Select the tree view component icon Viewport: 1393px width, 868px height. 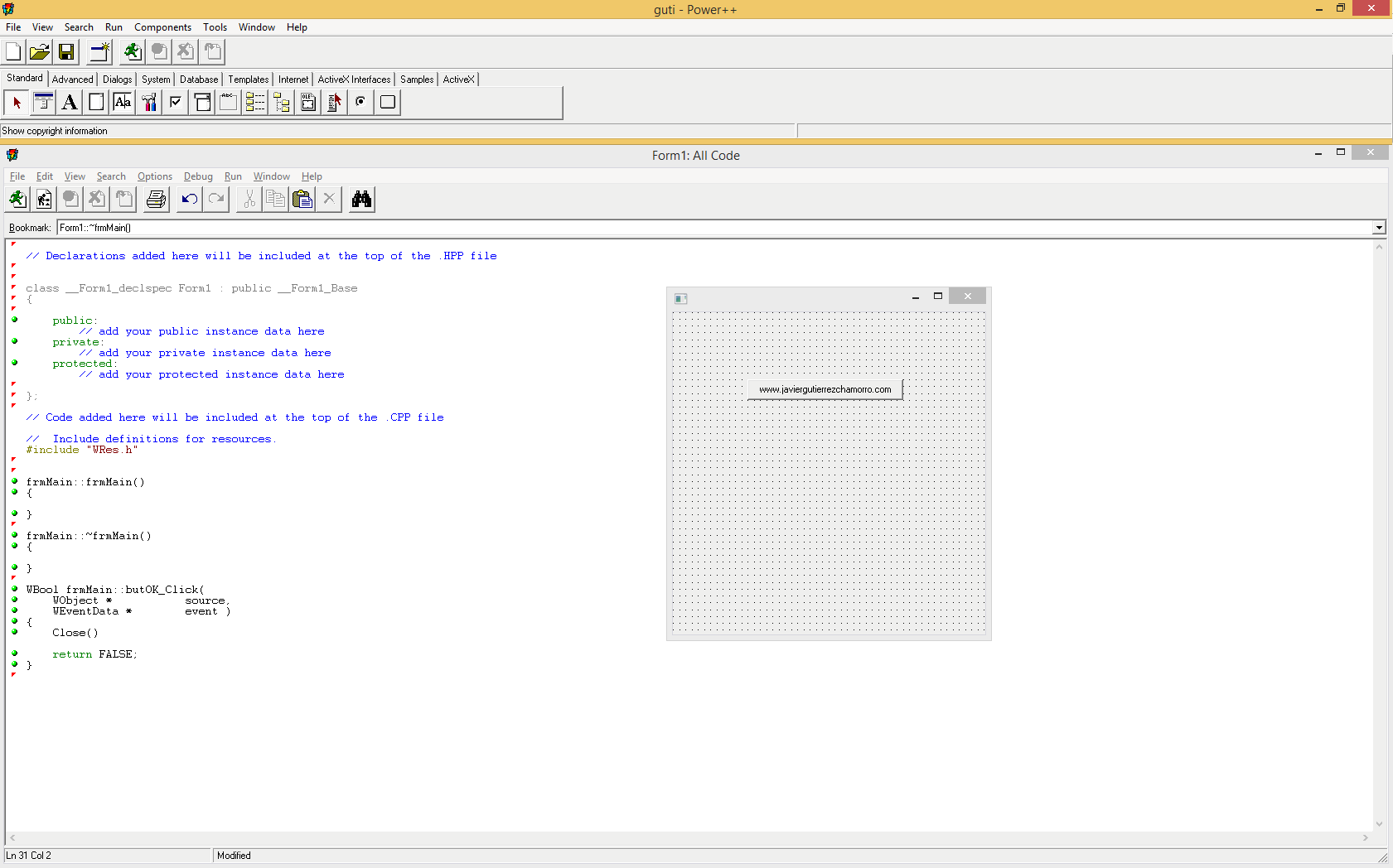pyautogui.click(x=282, y=103)
